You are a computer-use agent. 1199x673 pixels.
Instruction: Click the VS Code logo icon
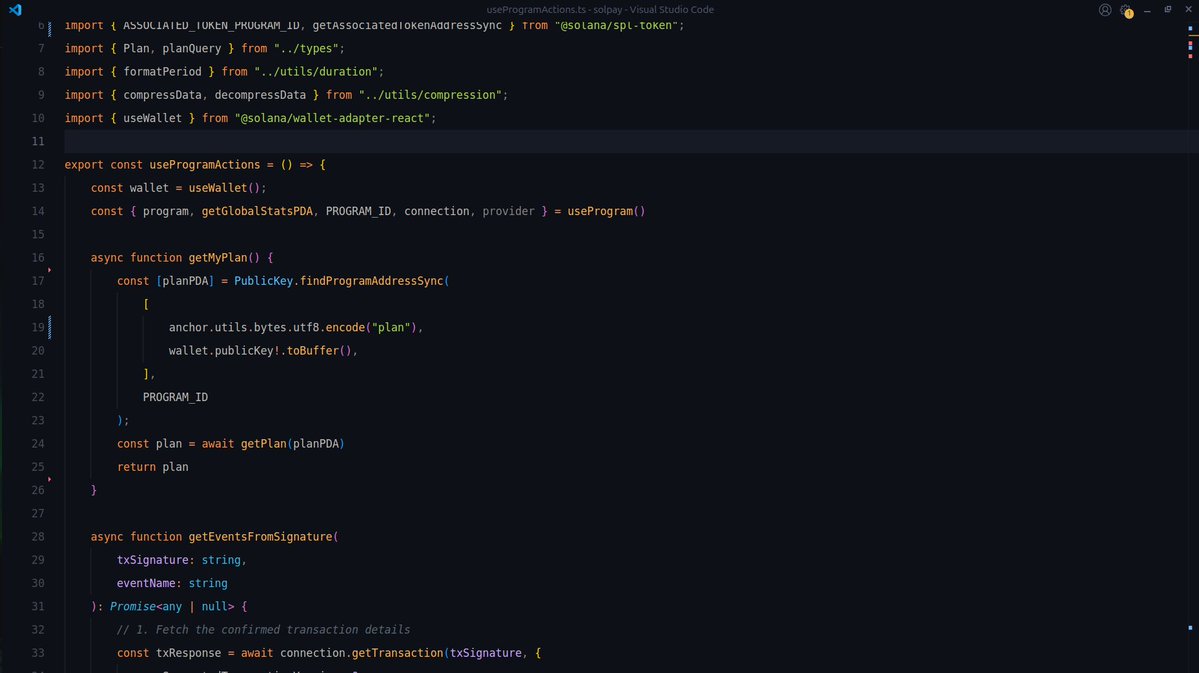click(x=15, y=10)
